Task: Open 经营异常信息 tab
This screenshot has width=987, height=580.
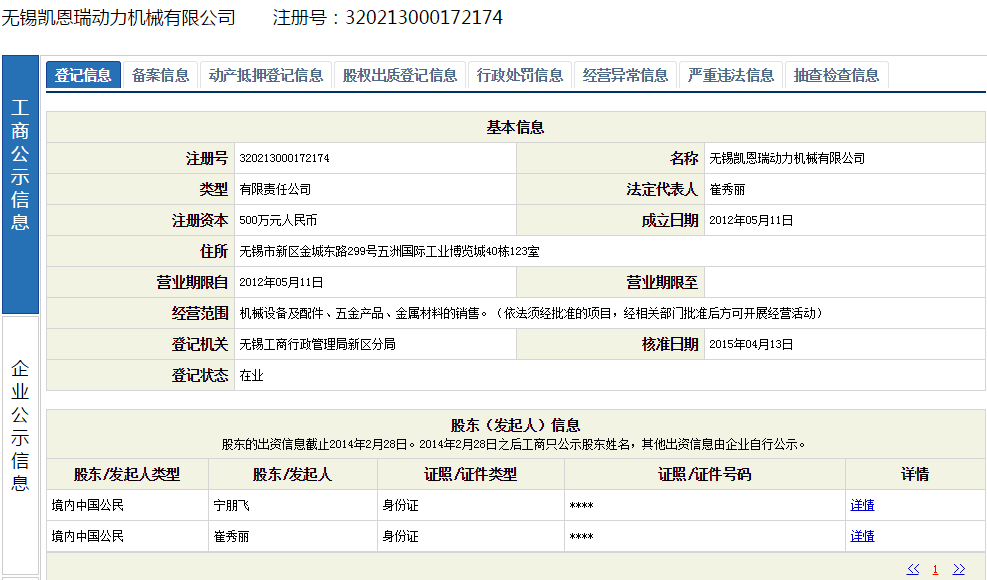Action: [626, 75]
